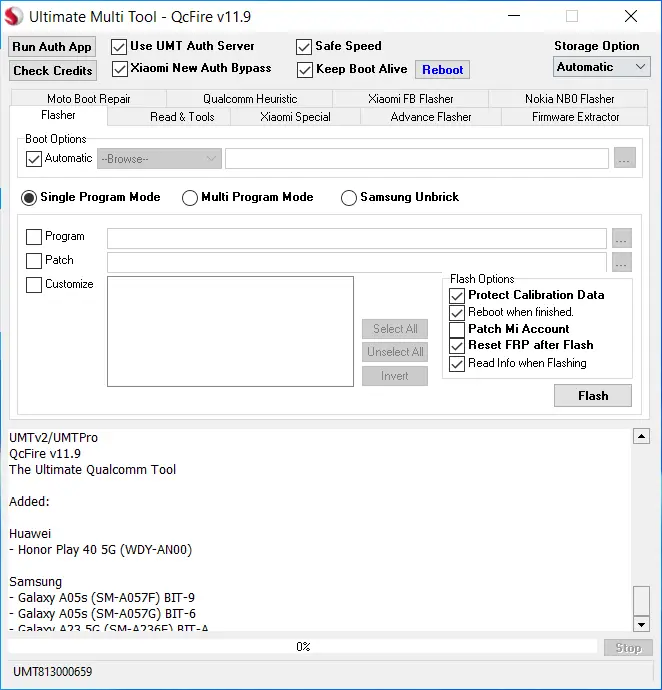The image size is (662, 690).
Task: Click the Patch file path field
Action: tap(357, 262)
